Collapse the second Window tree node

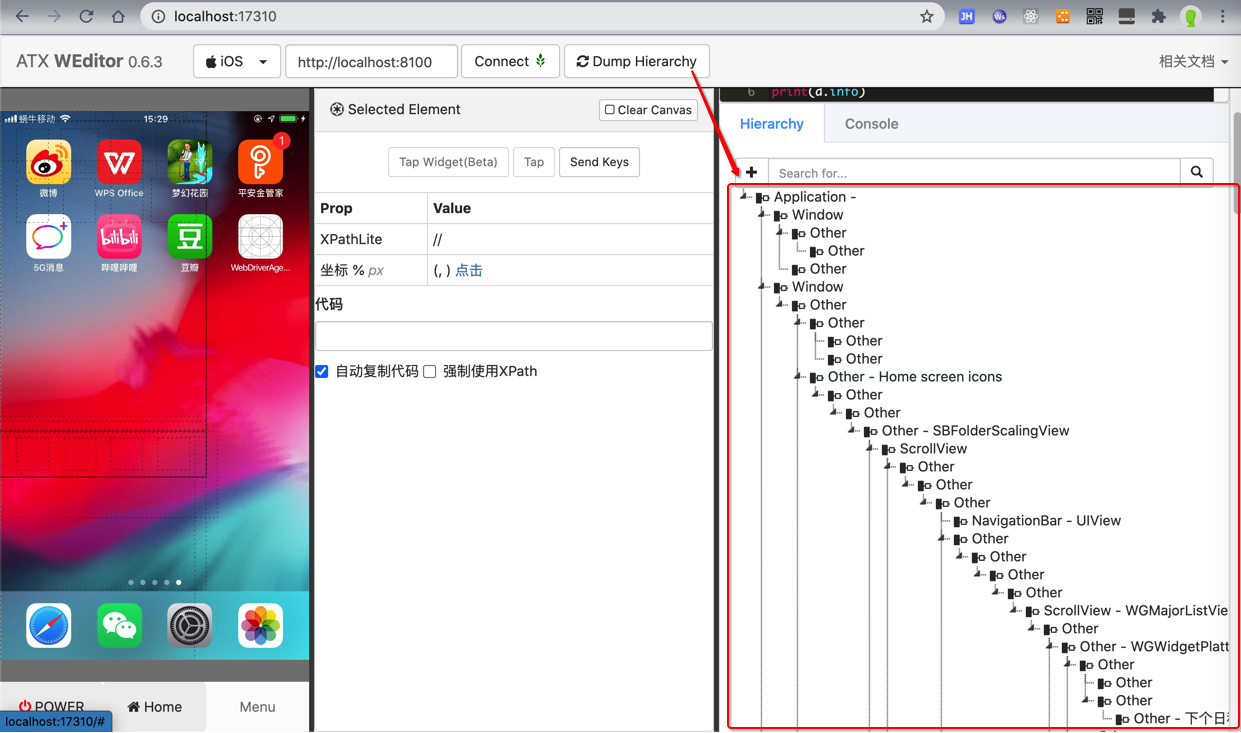tap(762, 286)
